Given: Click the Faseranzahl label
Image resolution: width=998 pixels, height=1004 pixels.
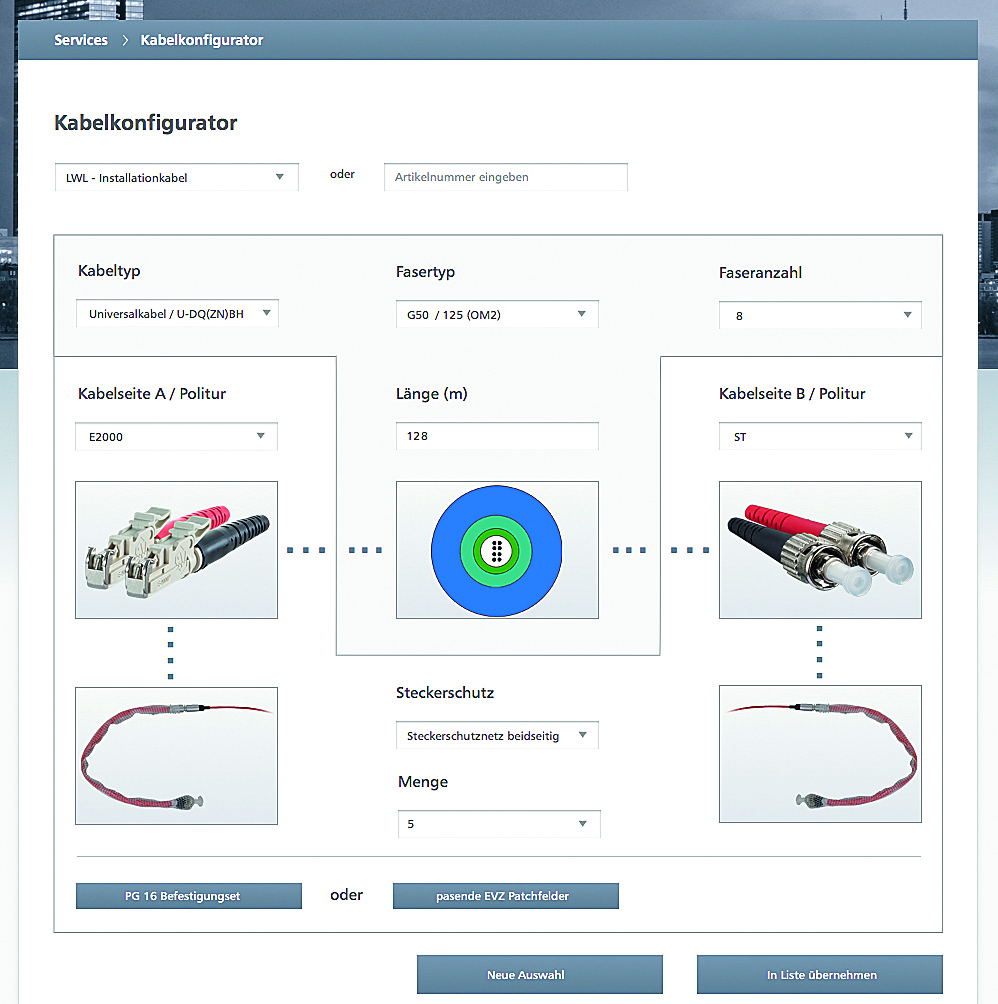Looking at the screenshot, I should [760, 273].
